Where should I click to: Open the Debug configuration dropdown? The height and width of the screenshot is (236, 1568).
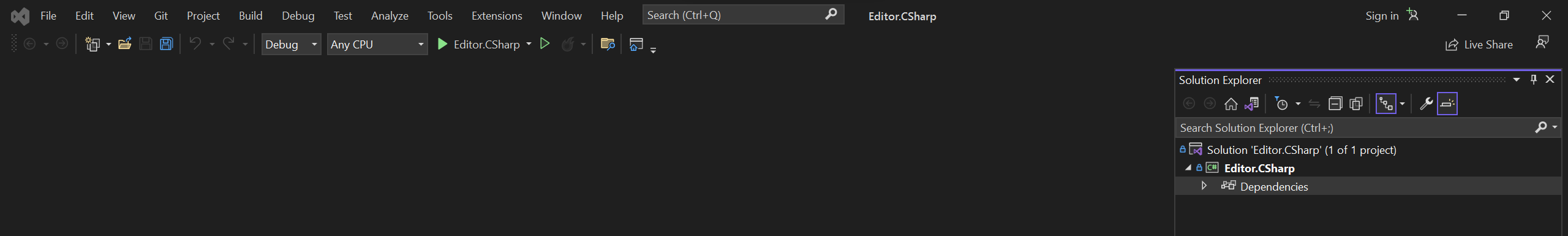point(292,44)
